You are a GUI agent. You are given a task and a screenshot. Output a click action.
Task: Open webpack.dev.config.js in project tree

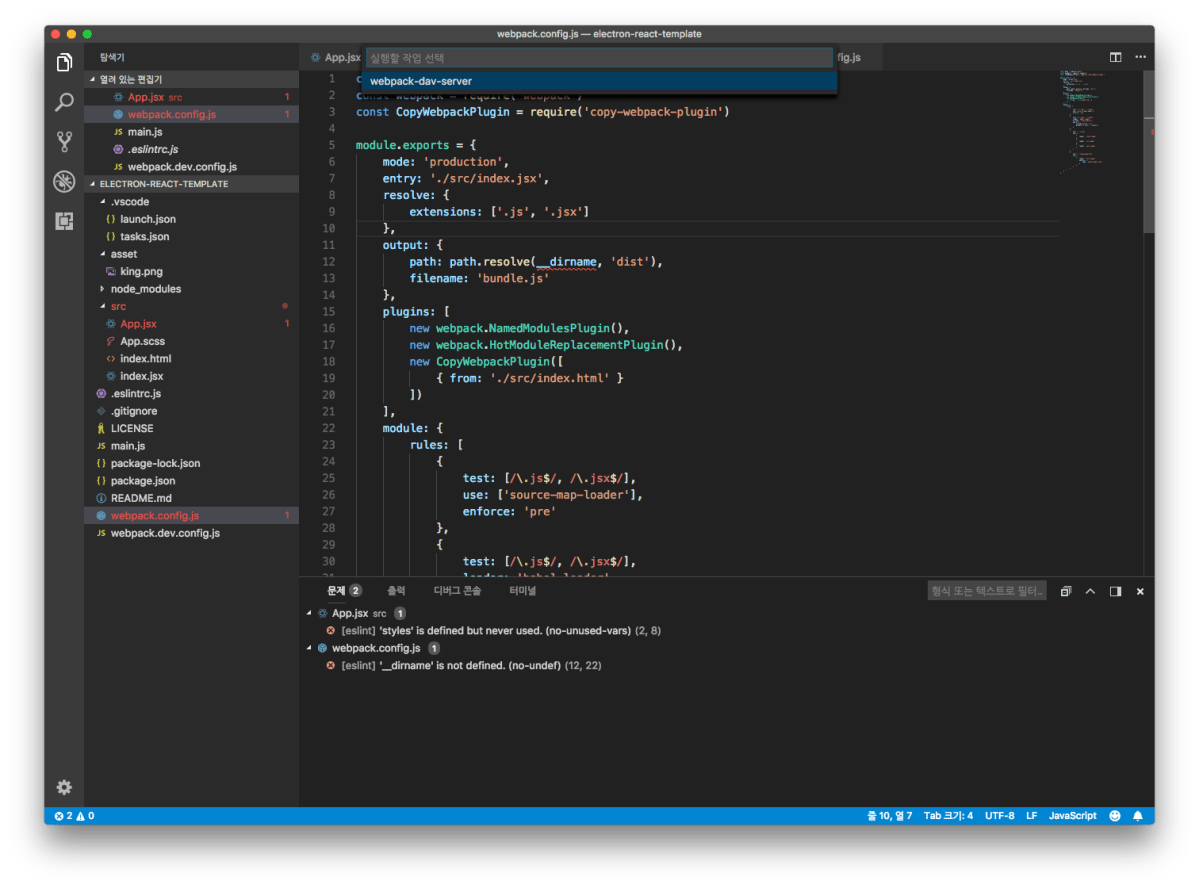191,533
